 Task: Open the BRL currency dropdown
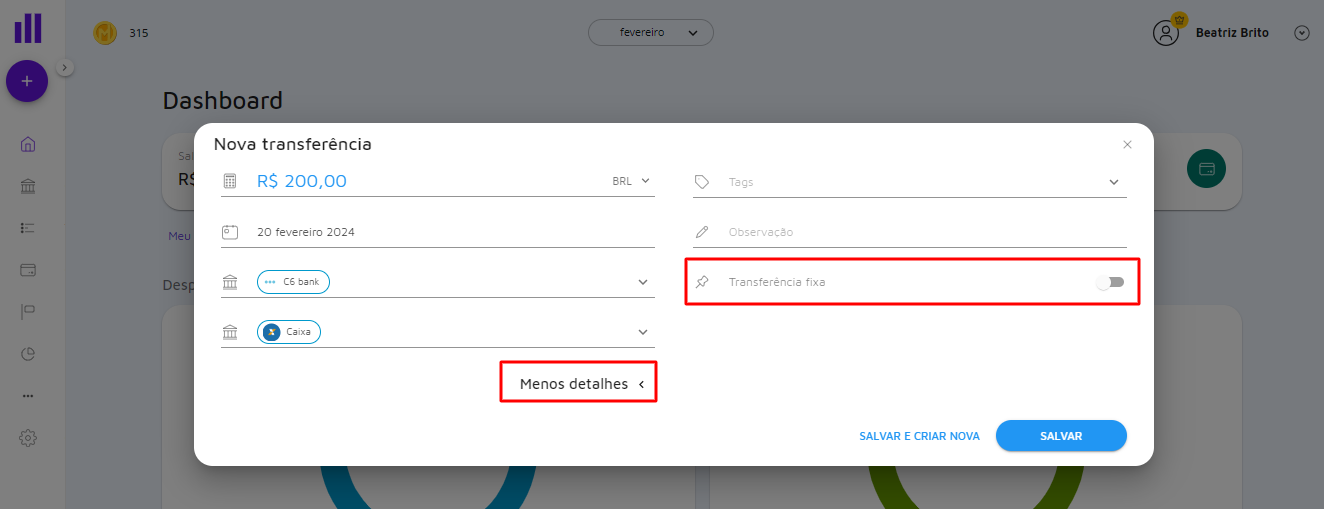(x=631, y=181)
